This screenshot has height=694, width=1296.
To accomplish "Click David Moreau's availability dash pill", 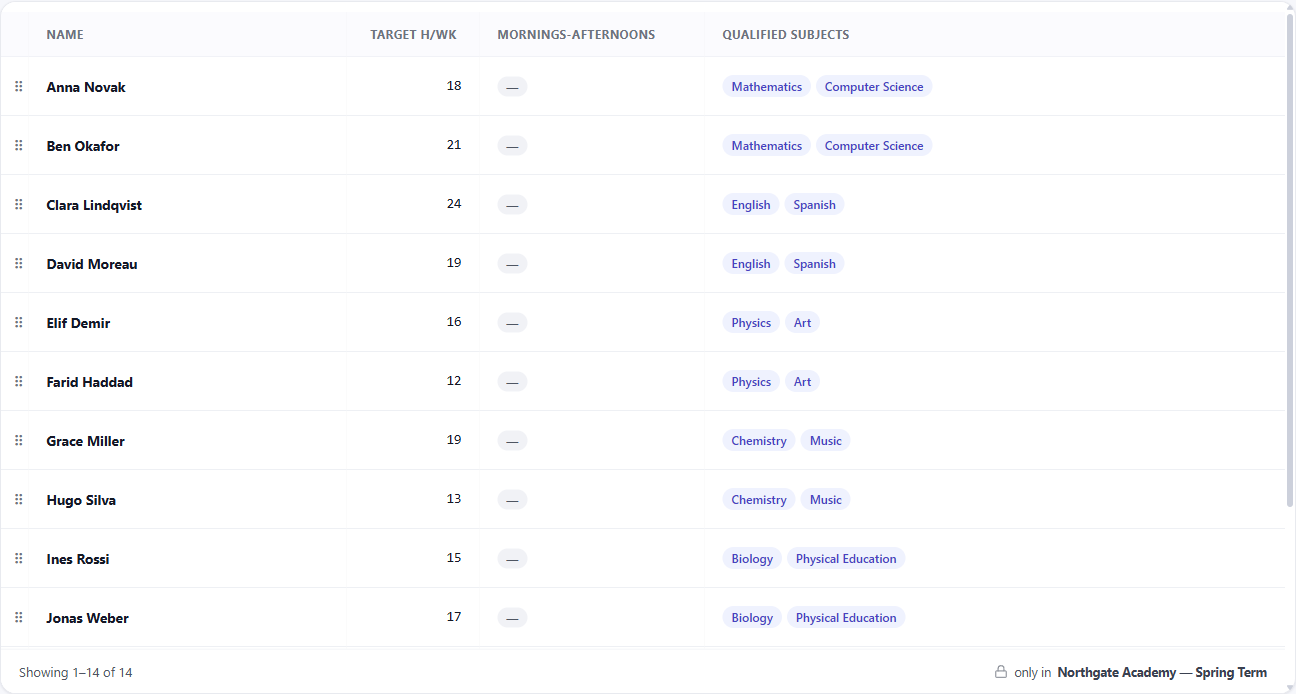I will tap(512, 264).
